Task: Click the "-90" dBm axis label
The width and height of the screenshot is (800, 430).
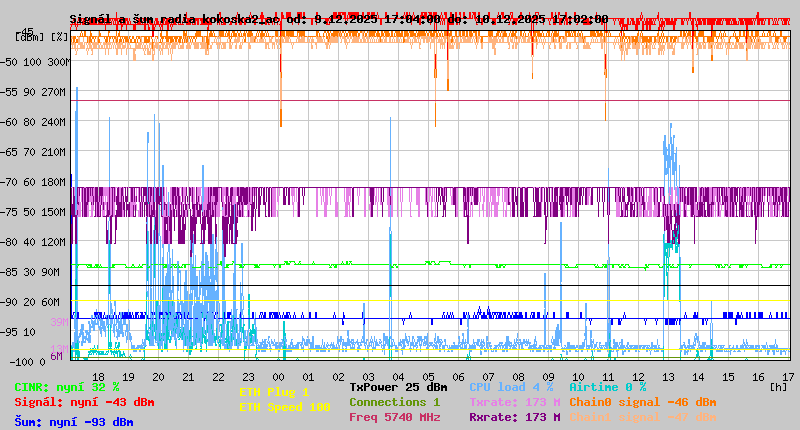Action: 9,302
